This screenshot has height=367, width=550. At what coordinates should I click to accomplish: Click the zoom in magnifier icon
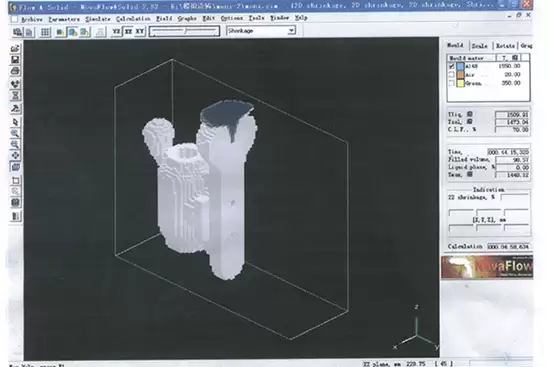click(x=15, y=133)
